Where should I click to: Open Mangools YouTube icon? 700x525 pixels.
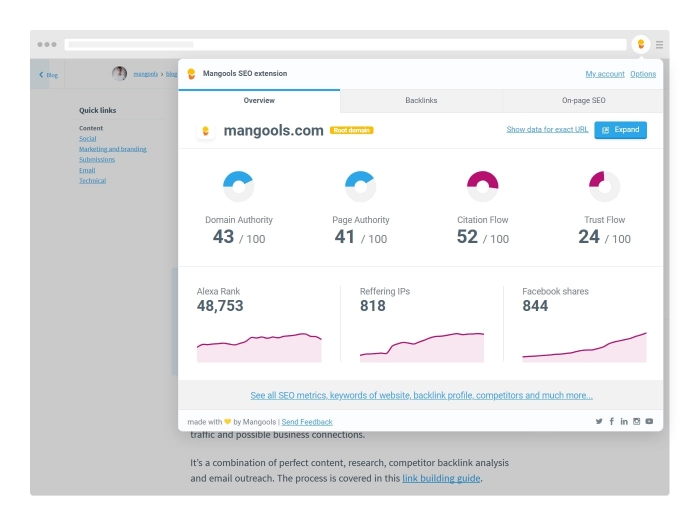click(649, 421)
